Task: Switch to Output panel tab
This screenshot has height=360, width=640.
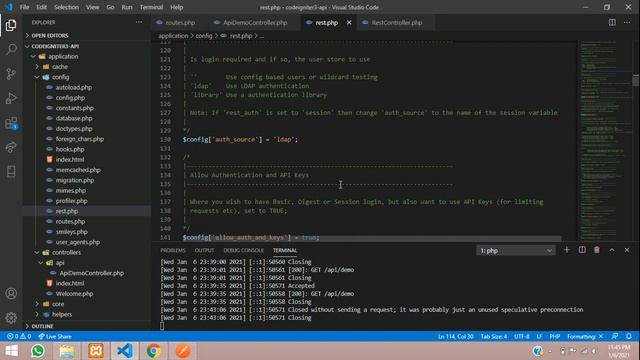Action: click(204, 250)
